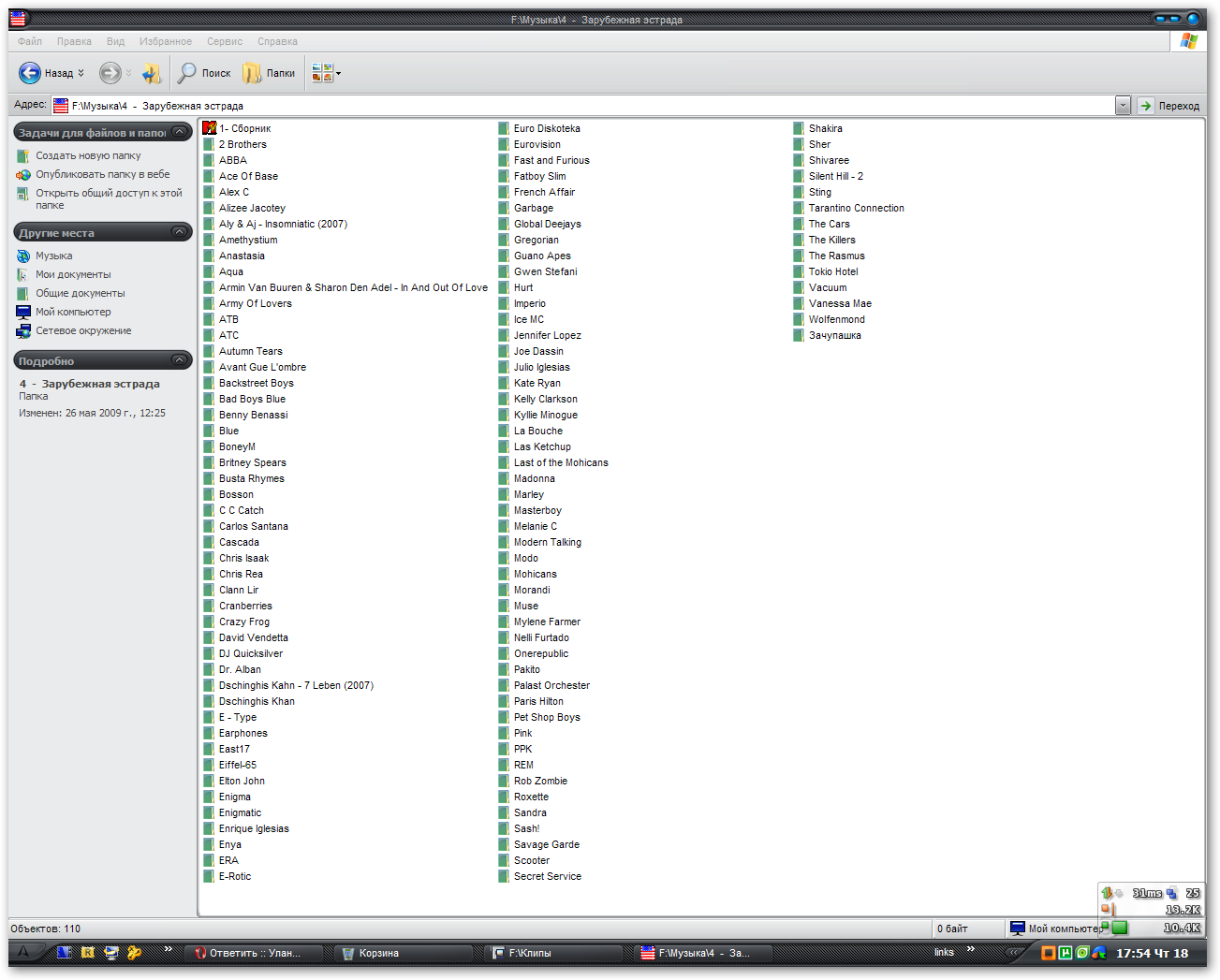
Task: Click Создать новую папку link
Action: click(x=88, y=155)
